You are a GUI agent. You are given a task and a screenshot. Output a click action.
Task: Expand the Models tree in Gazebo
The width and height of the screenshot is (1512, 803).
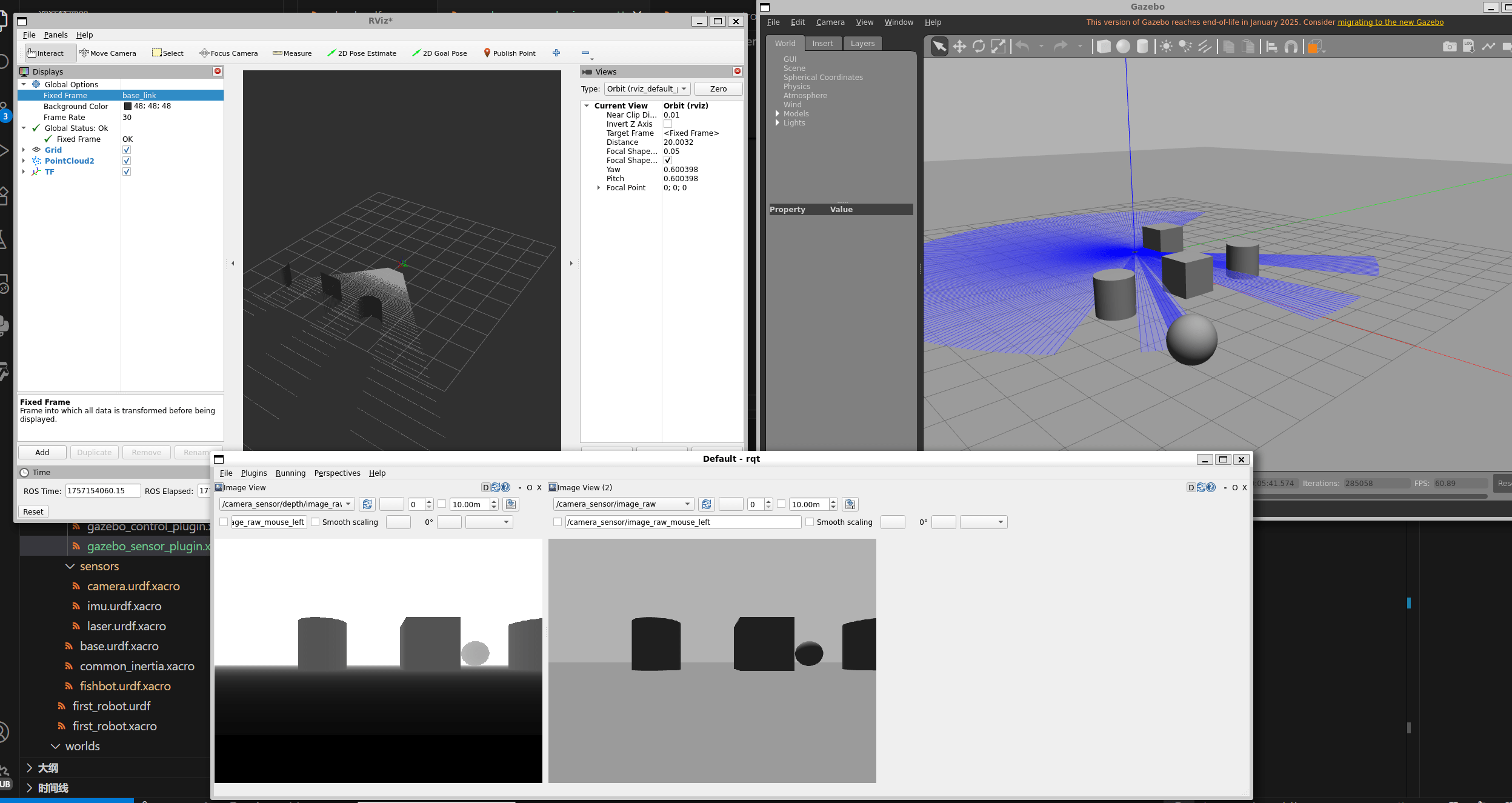[x=778, y=114]
